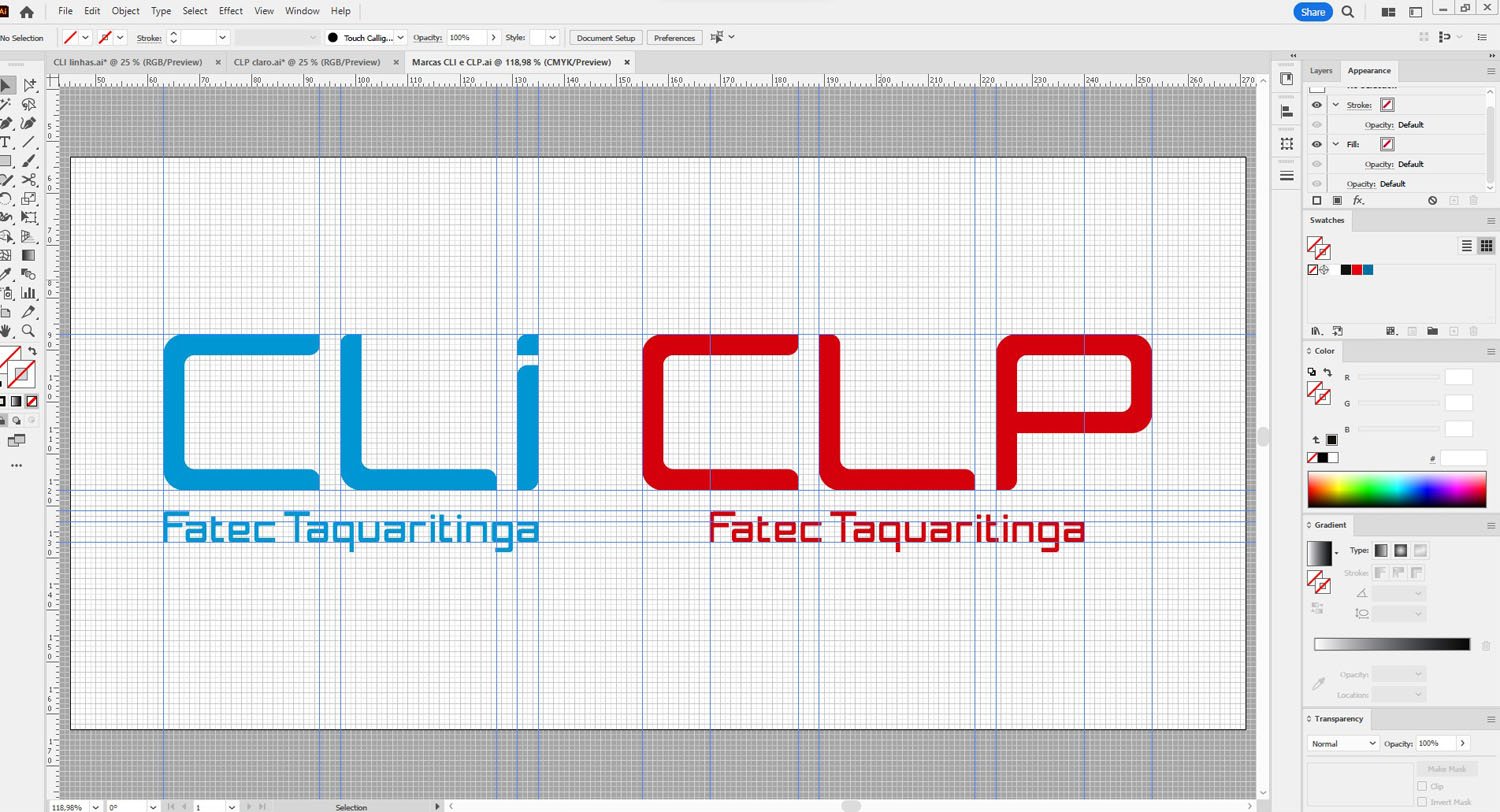
Task: Toggle visibility of the Fill's Opacity row
Action: (1316, 164)
